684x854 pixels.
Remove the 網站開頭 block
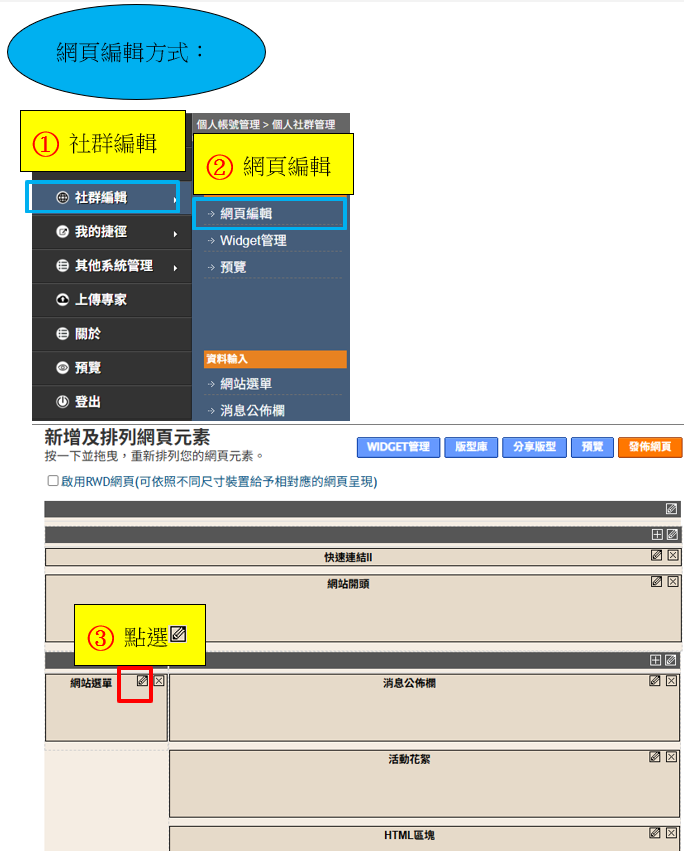click(673, 582)
